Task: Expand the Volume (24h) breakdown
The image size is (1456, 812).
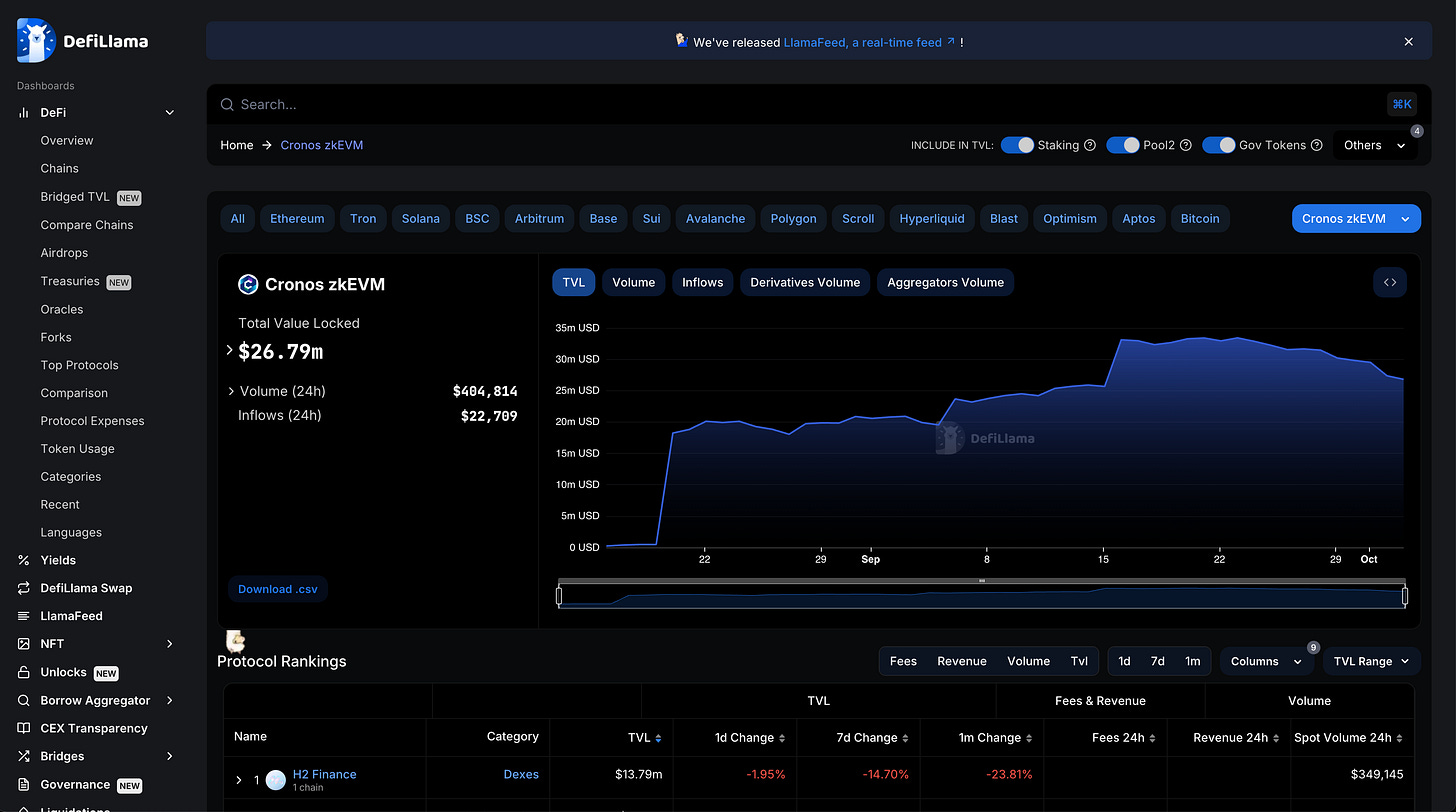Action: (x=231, y=391)
